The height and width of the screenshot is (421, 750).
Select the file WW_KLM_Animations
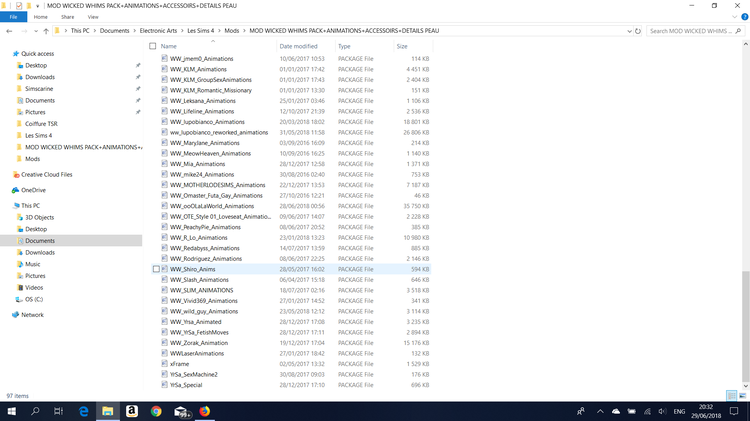coord(198,69)
